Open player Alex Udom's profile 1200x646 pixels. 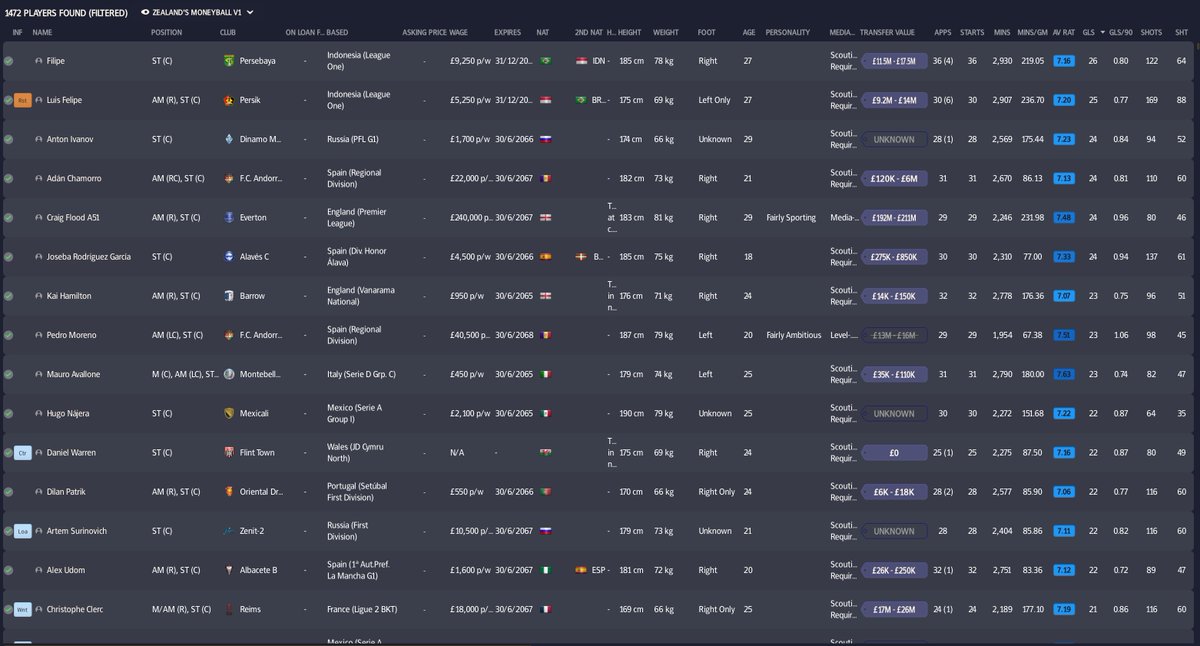tap(65, 569)
